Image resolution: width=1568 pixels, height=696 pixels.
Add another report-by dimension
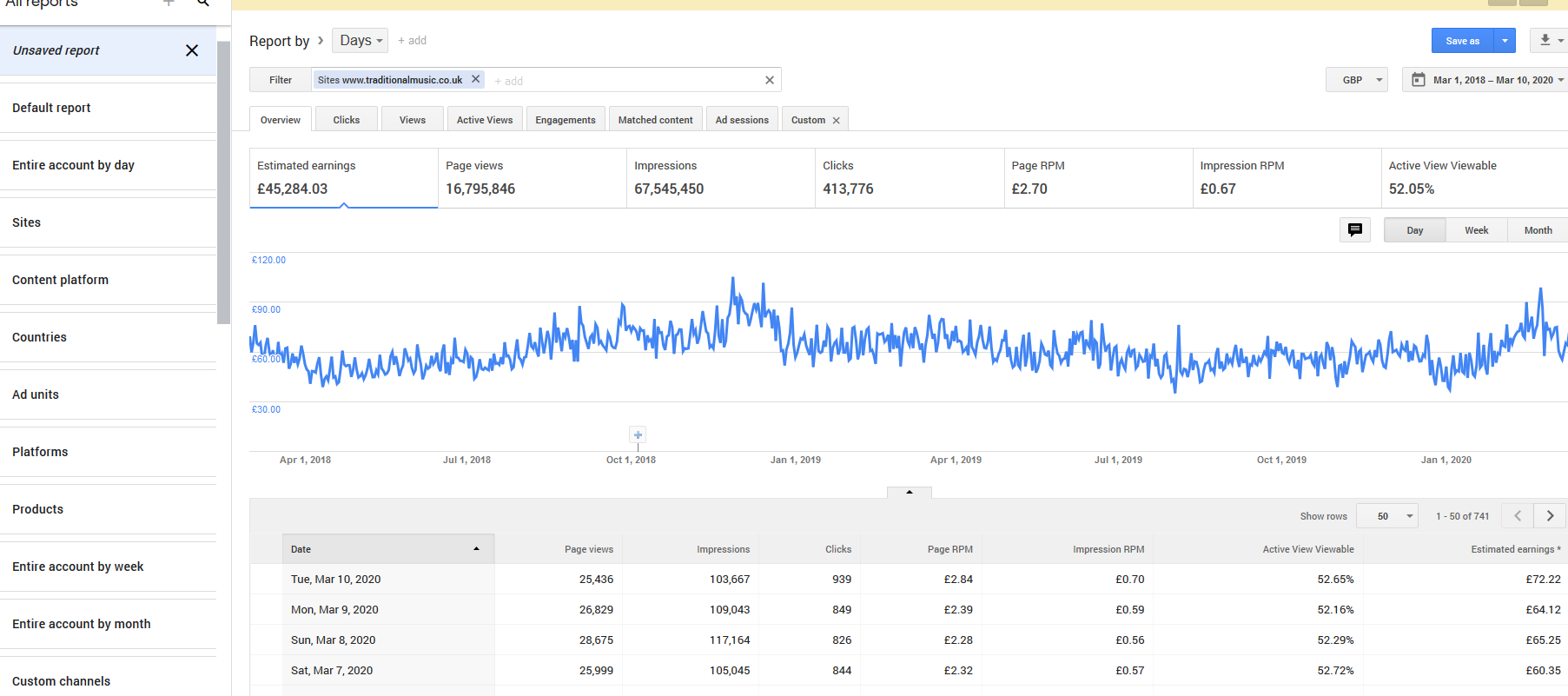pos(412,40)
